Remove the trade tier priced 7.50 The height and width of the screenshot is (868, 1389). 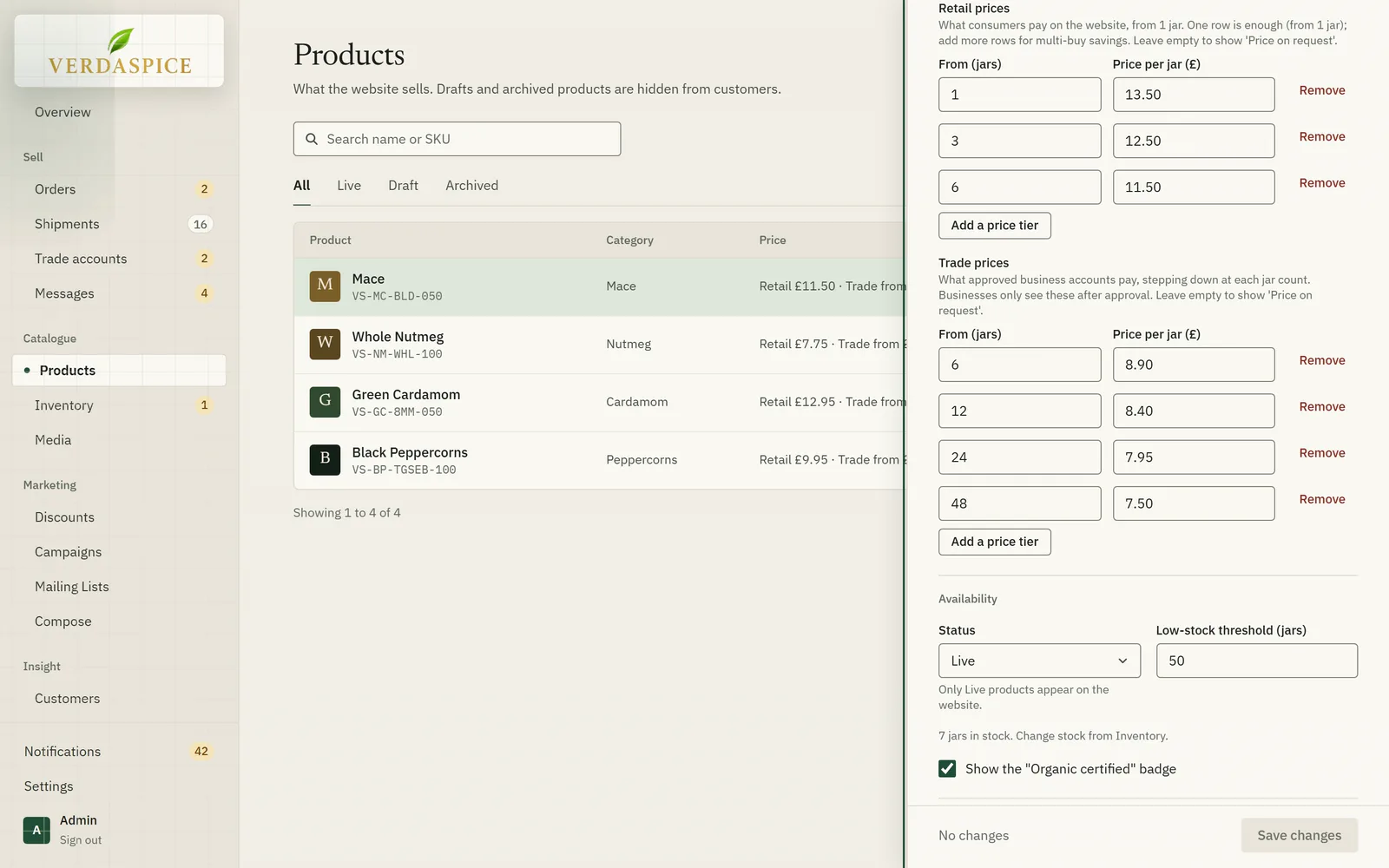pos(1322,499)
